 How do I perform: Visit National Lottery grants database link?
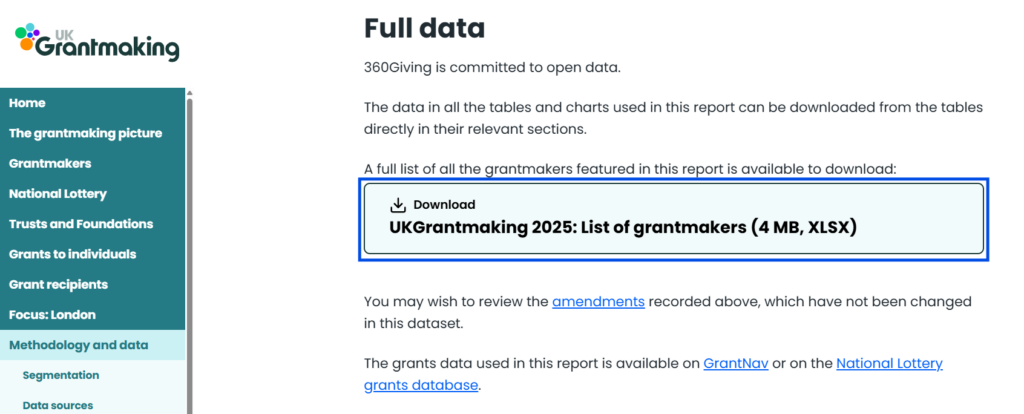(x=889, y=363)
